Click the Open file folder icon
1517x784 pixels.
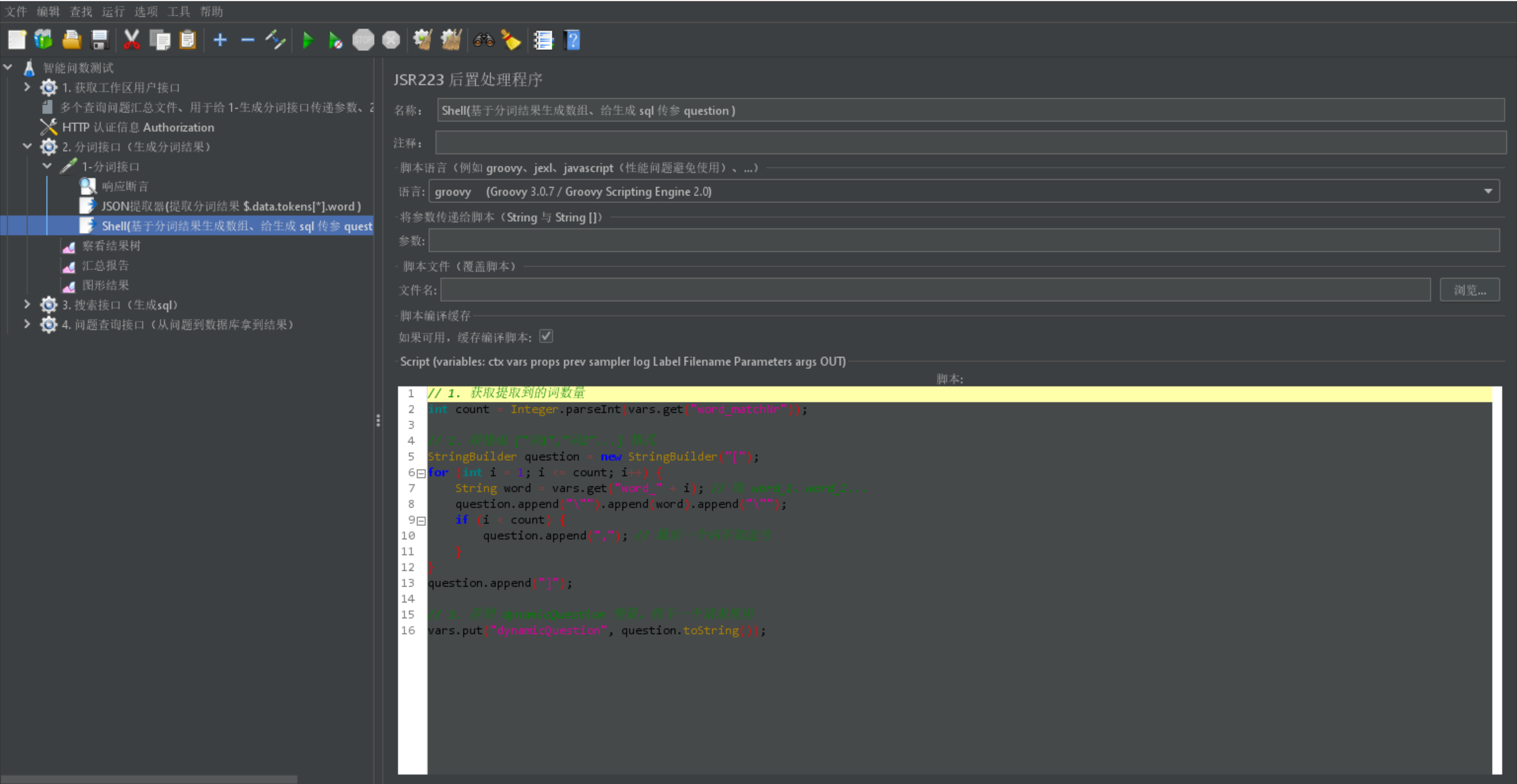[x=72, y=40]
